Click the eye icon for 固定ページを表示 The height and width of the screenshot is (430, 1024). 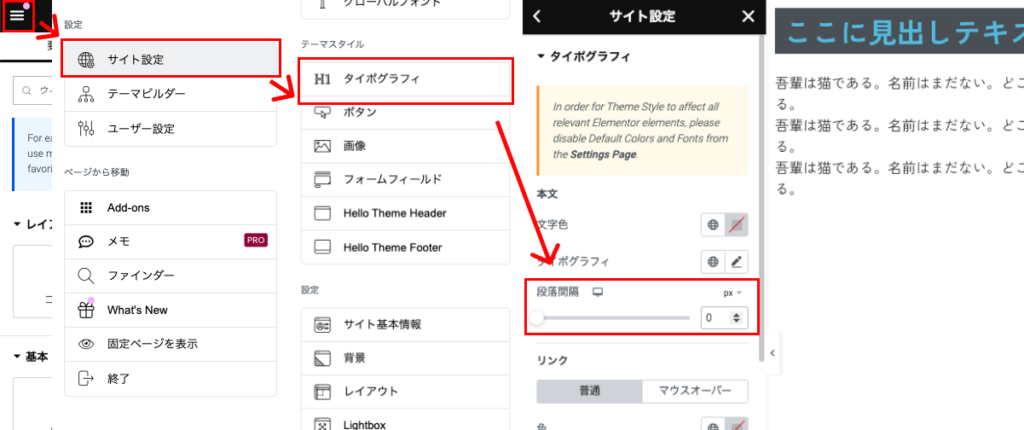(x=86, y=344)
